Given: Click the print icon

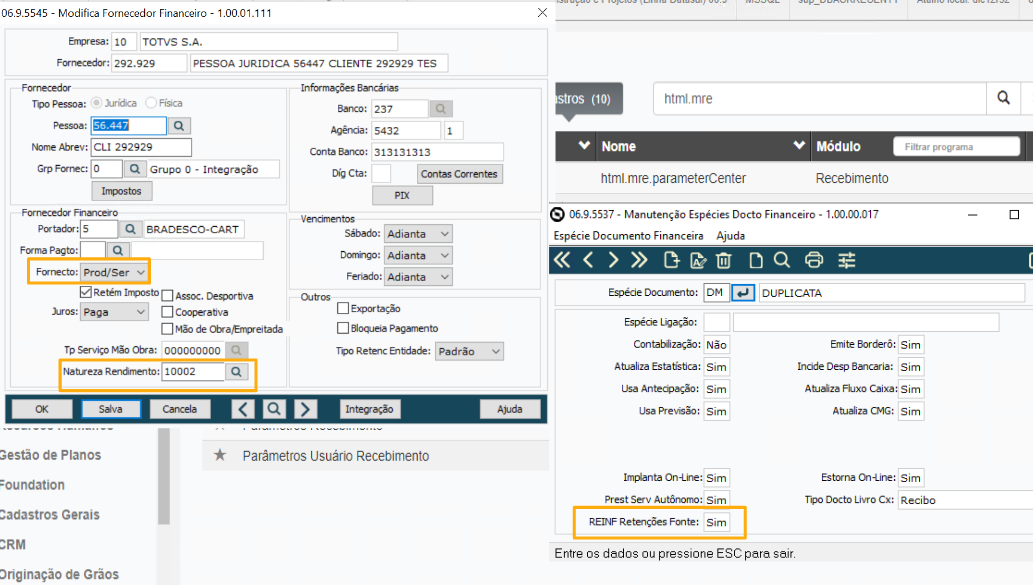Looking at the screenshot, I should tap(814, 260).
